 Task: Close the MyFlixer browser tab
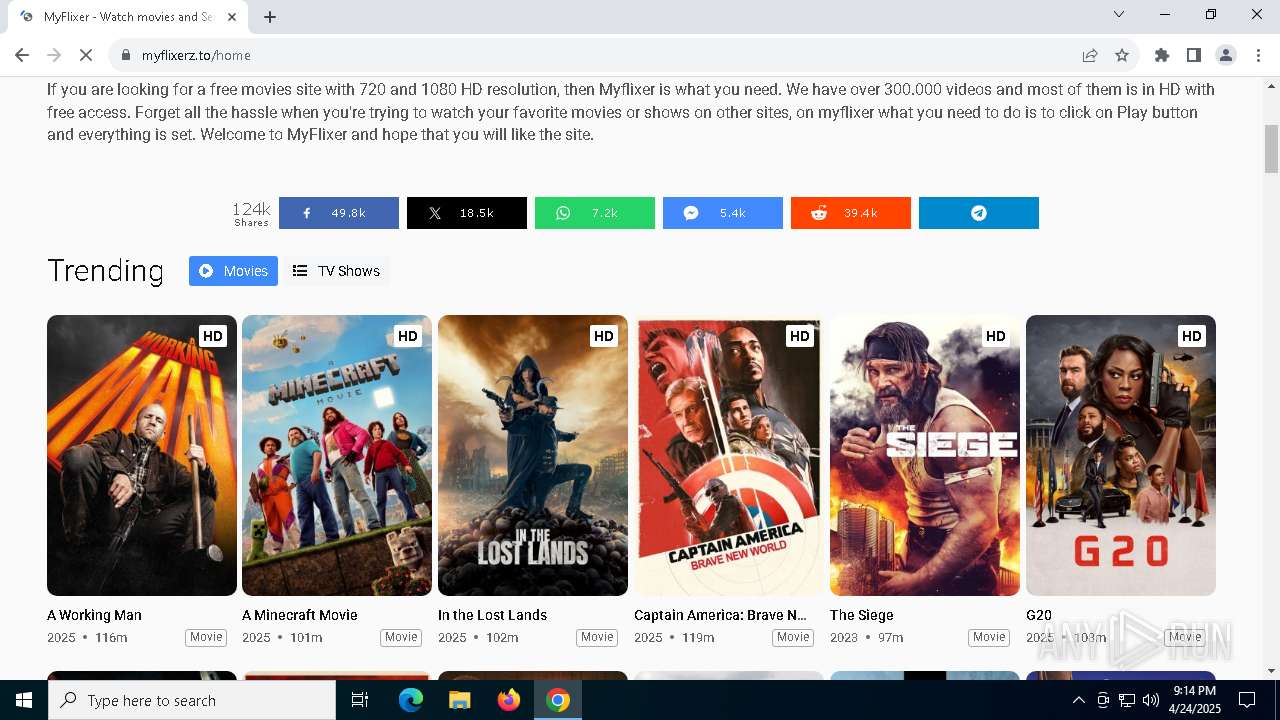coord(232,17)
